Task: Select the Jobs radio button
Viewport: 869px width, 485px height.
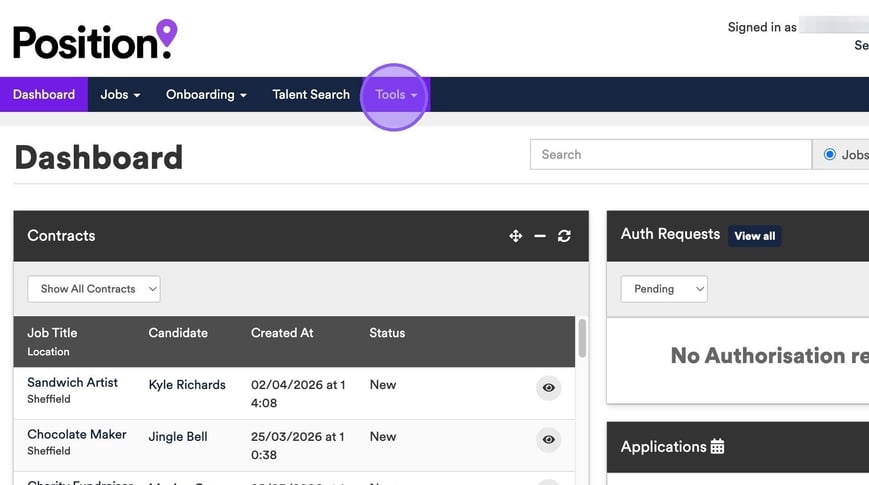Action: [830, 155]
